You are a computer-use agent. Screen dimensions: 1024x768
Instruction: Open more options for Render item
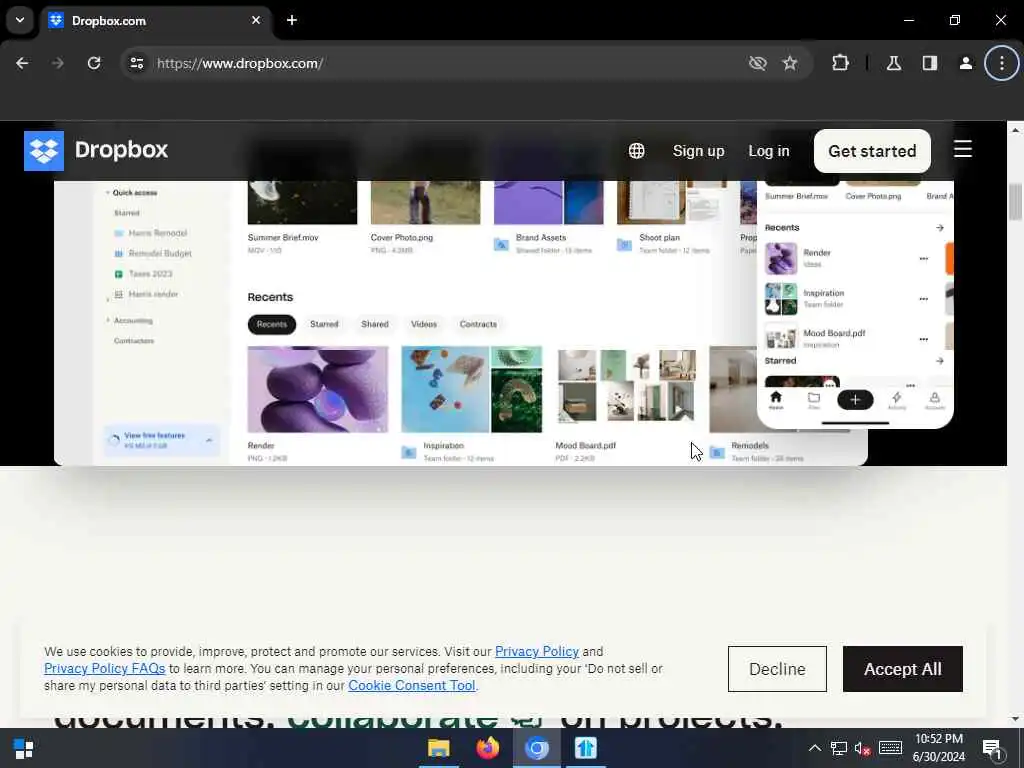923,259
